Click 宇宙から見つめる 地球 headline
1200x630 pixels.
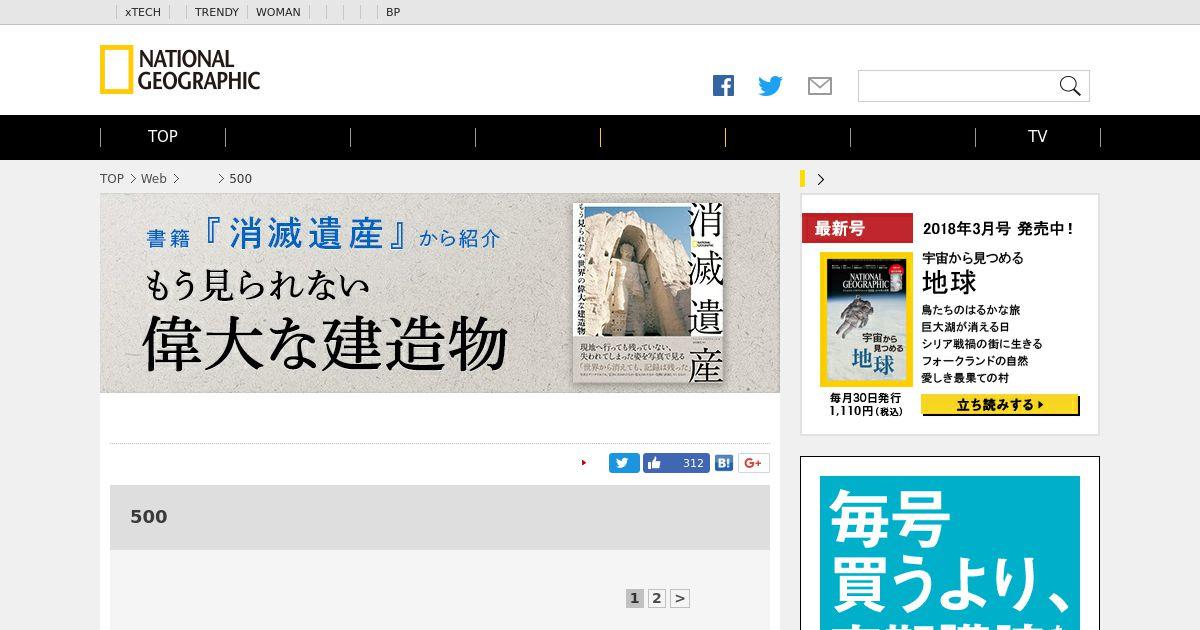click(972, 271)
